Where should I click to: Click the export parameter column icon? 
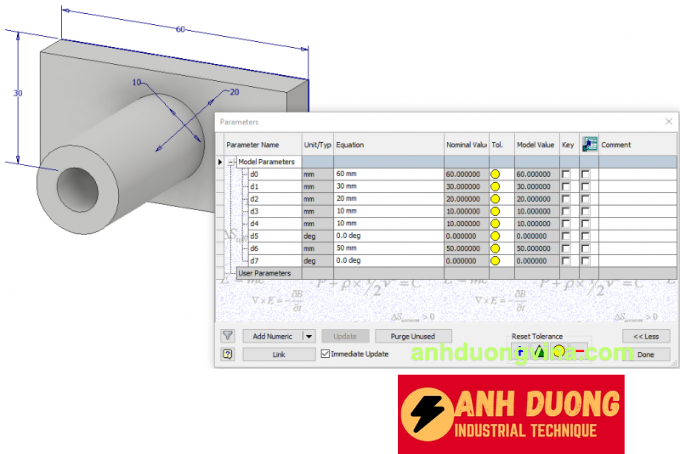tap(589, 145)
